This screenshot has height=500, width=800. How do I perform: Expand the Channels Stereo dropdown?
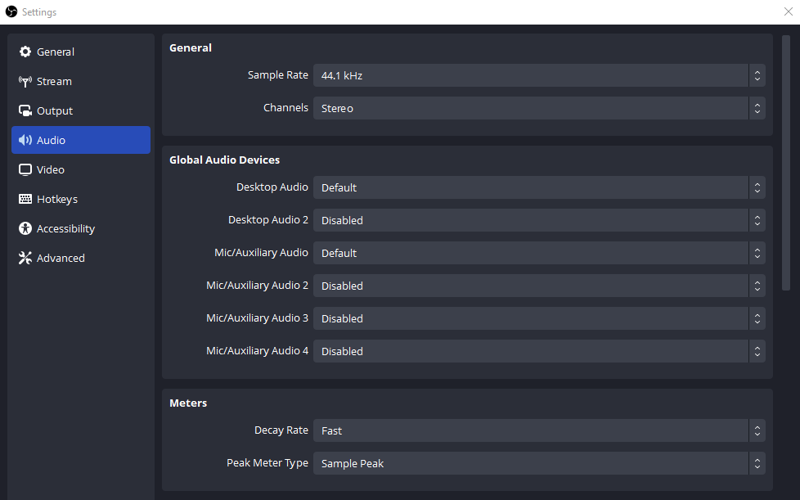click(539, 108)
